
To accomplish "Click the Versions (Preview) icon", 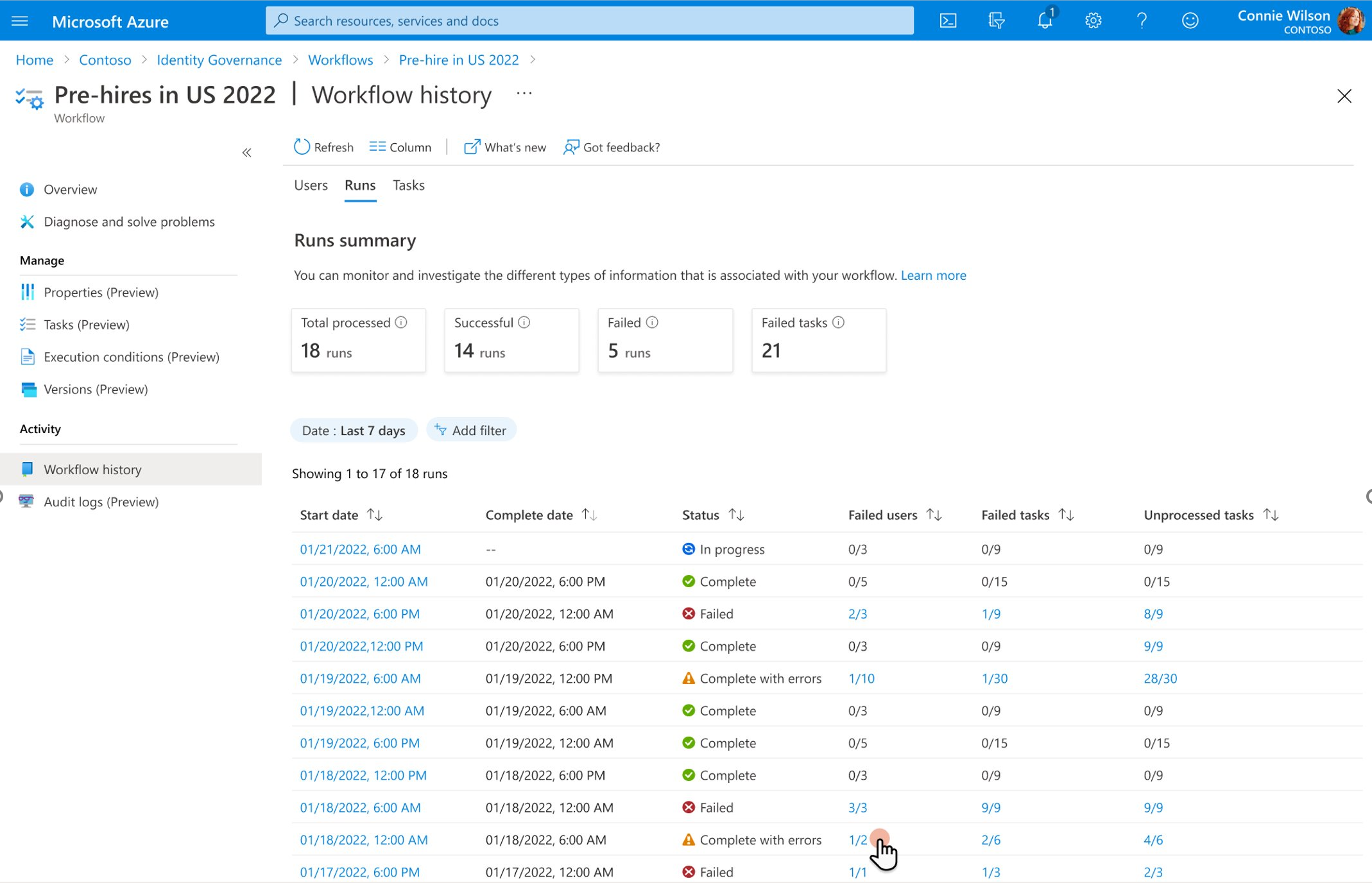I will coord(27,388).
